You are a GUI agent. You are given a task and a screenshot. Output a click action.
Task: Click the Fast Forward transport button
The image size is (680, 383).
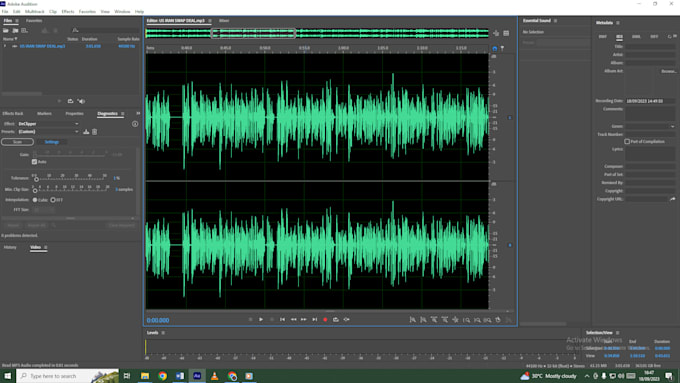point(304,319)
